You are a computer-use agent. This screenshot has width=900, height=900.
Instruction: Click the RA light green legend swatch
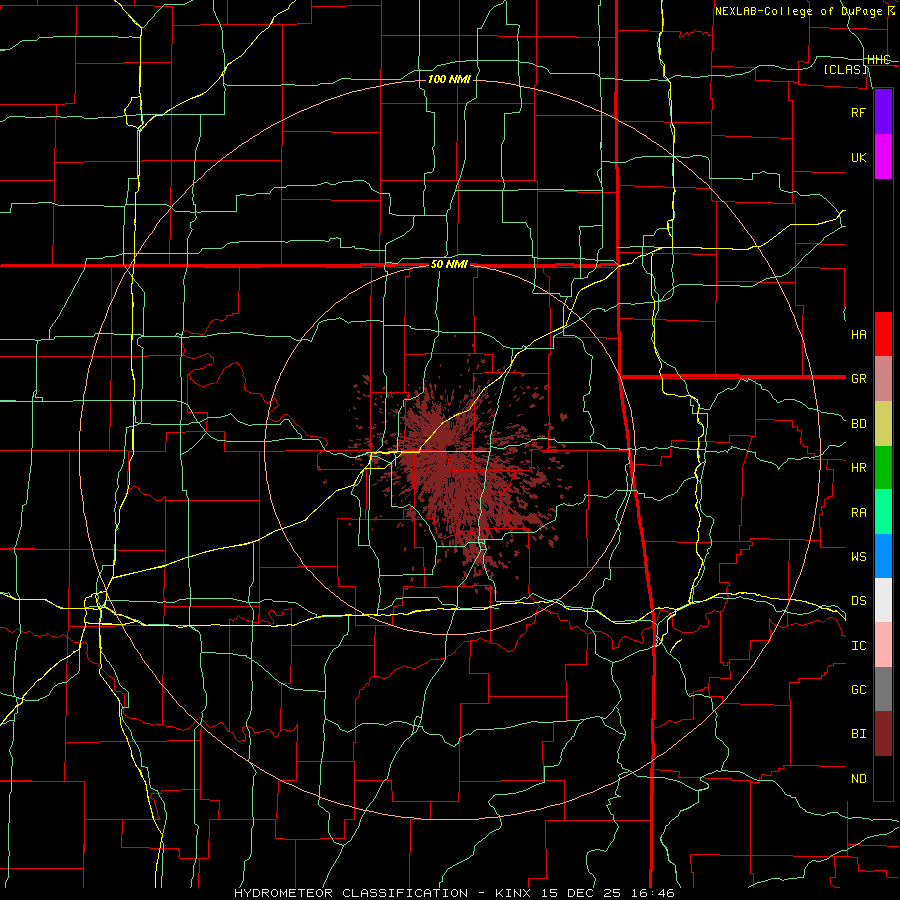883,512
